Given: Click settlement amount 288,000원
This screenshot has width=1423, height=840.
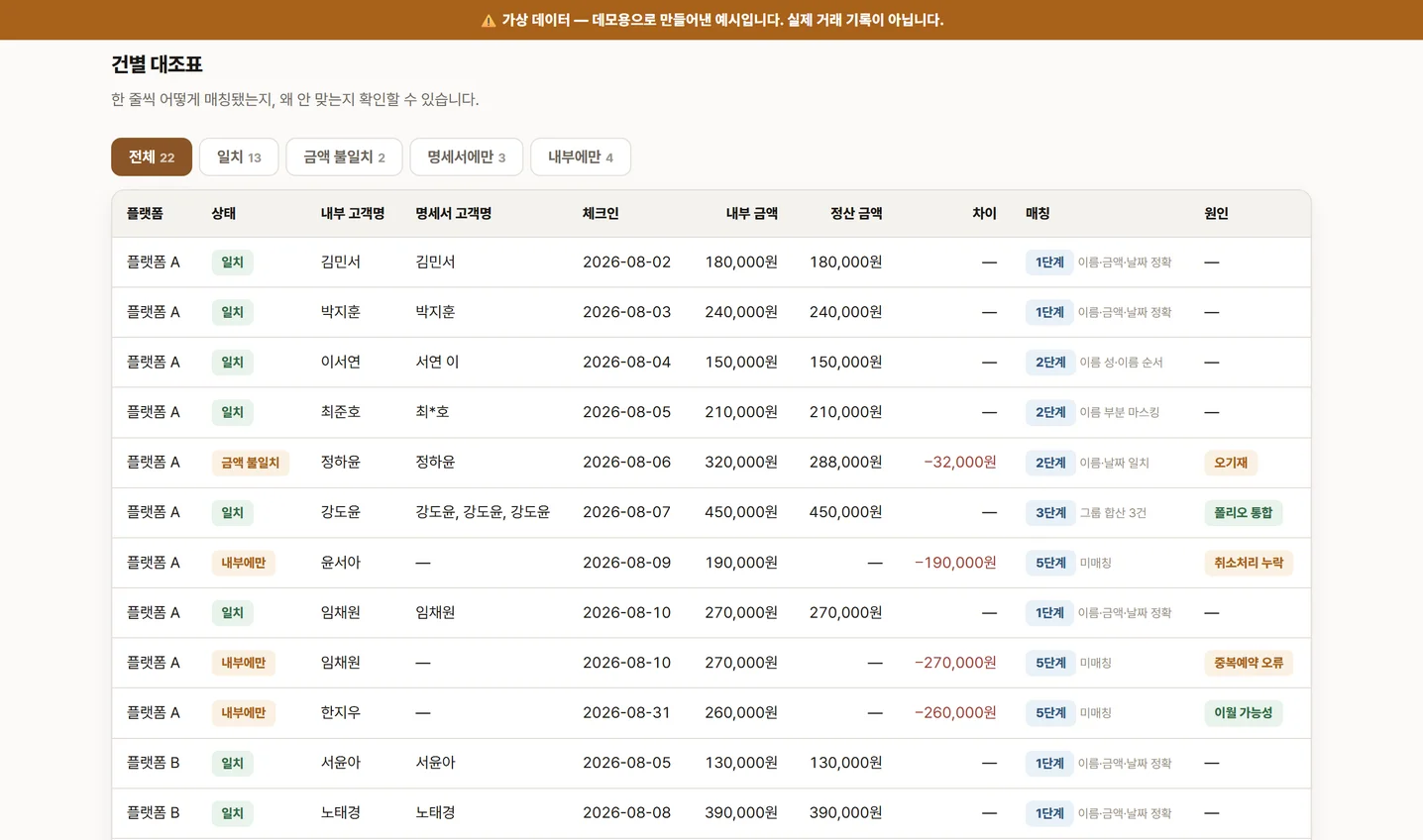Looking at the screenshot, I should tap(845, 463).
